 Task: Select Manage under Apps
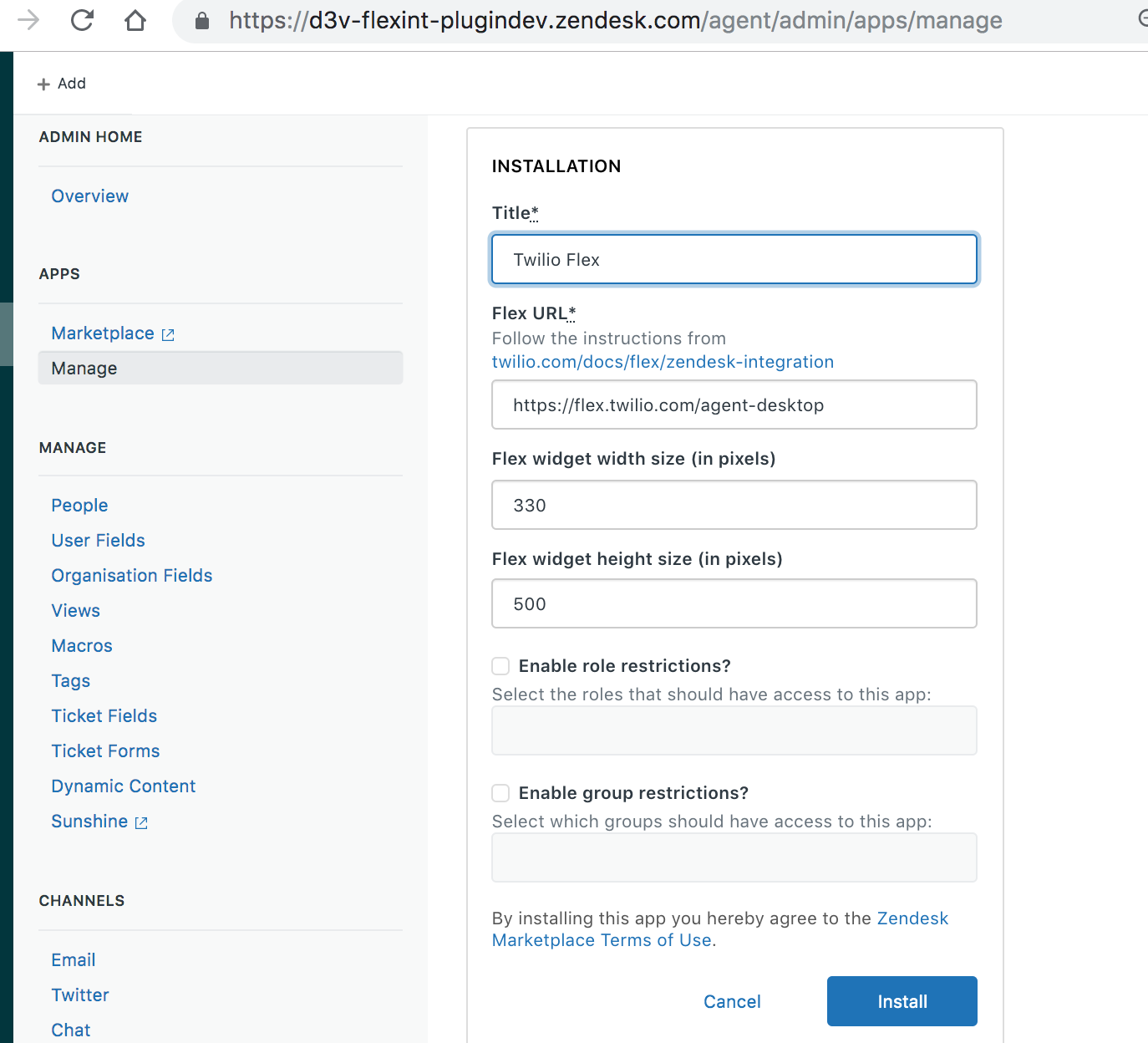(84, 368)
